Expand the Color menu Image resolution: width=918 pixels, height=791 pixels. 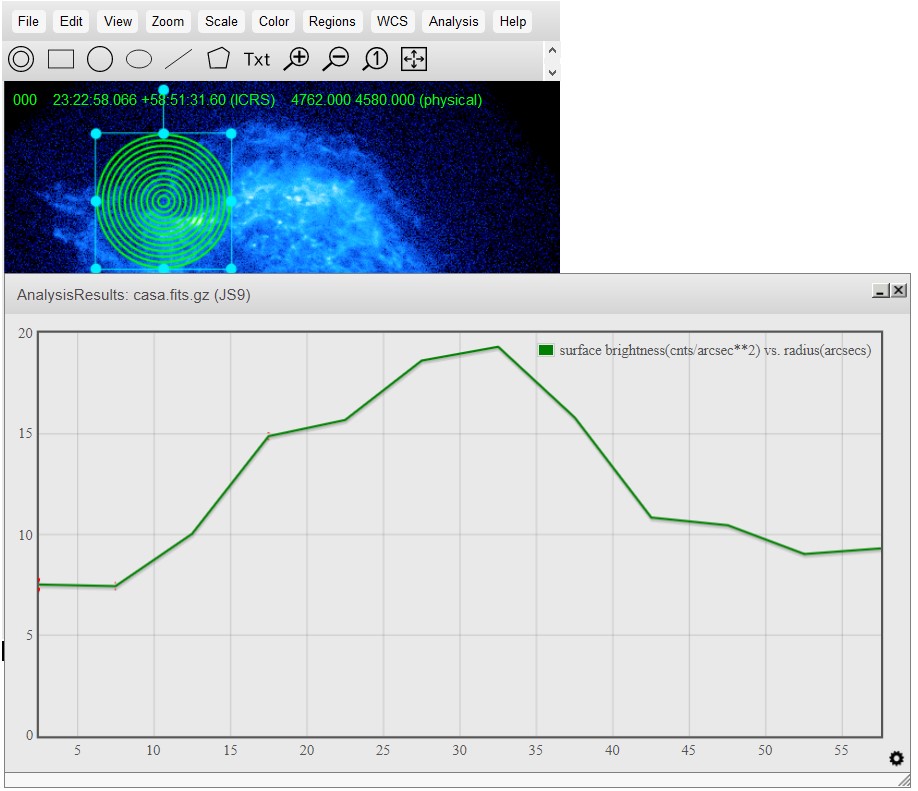click(x=274, y=21)
